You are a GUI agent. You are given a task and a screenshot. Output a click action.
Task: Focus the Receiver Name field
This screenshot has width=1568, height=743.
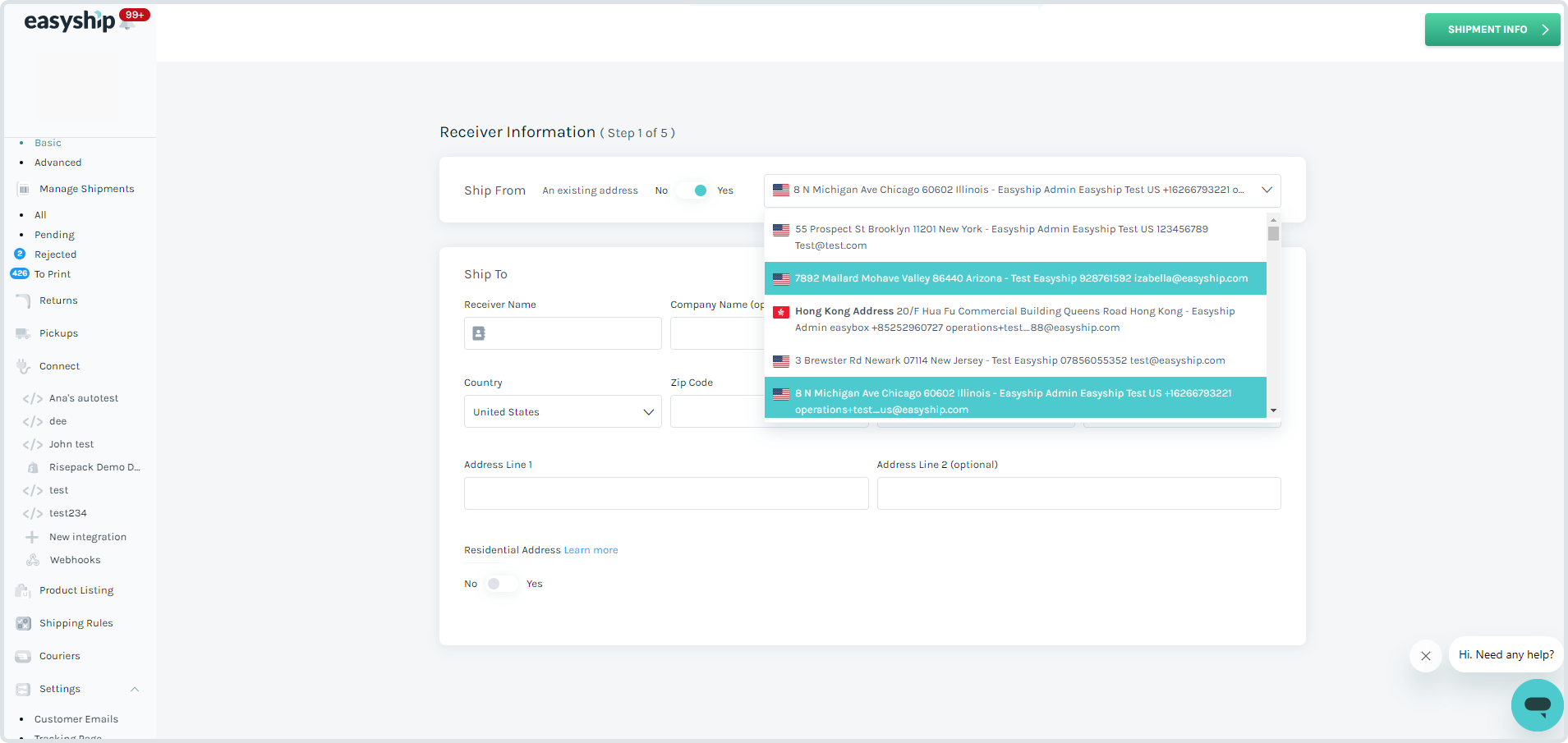click(x=563, y=333)
